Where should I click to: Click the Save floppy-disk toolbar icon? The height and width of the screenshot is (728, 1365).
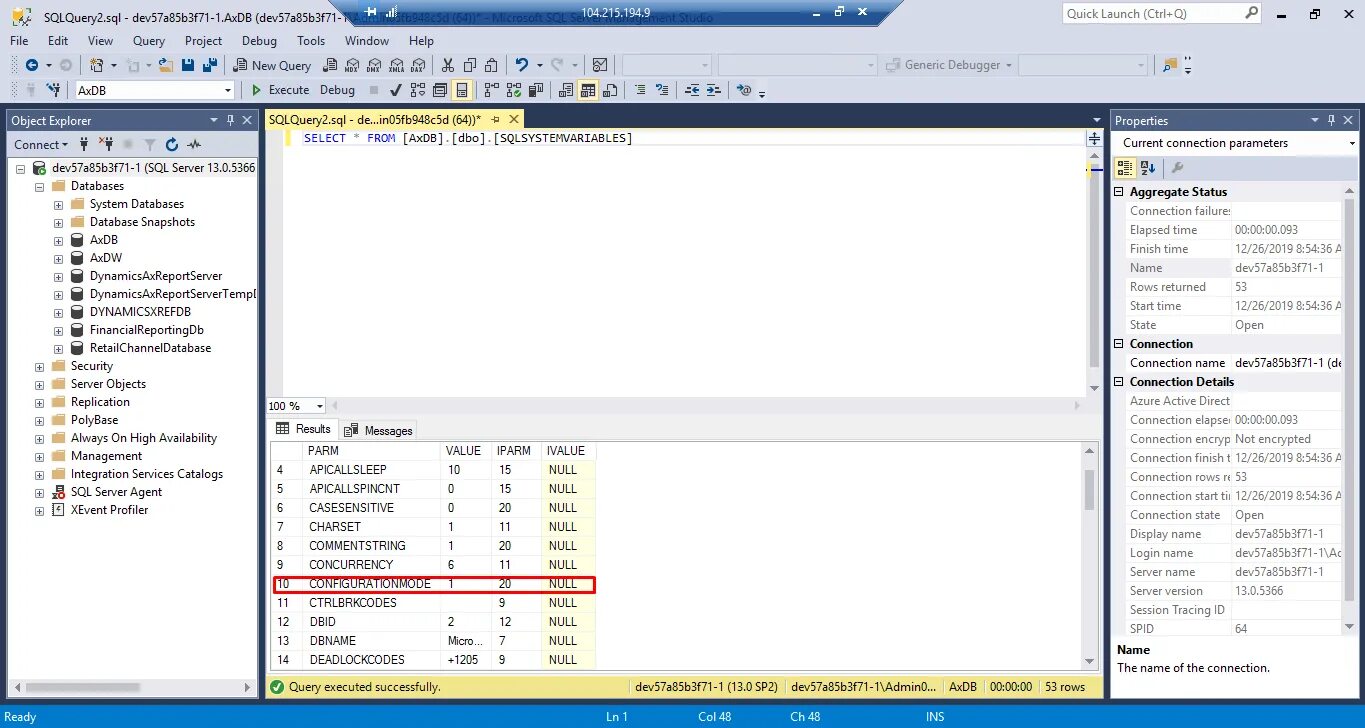(187, 65)
